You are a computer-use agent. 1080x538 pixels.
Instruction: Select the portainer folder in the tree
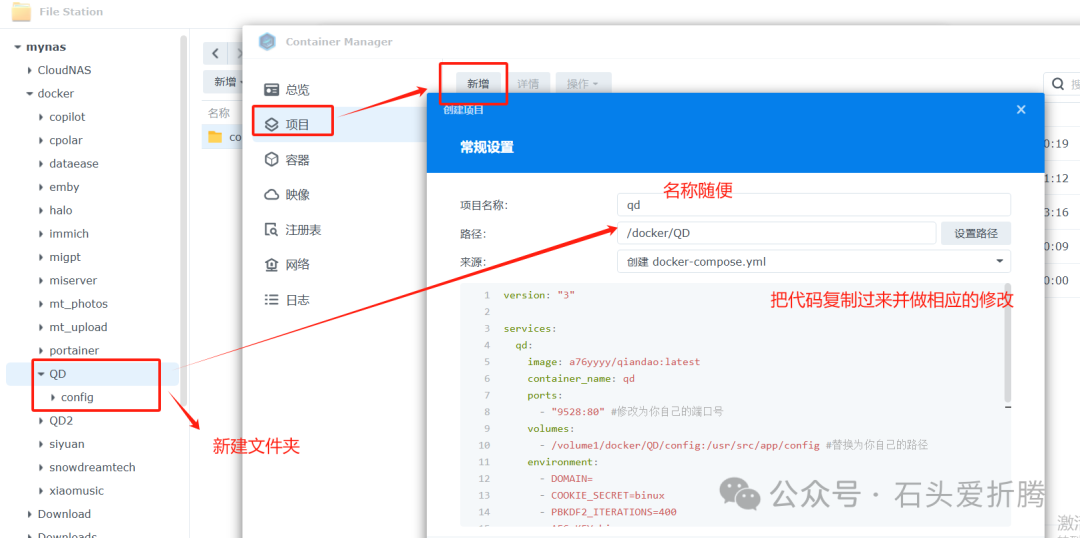point(74,351)
